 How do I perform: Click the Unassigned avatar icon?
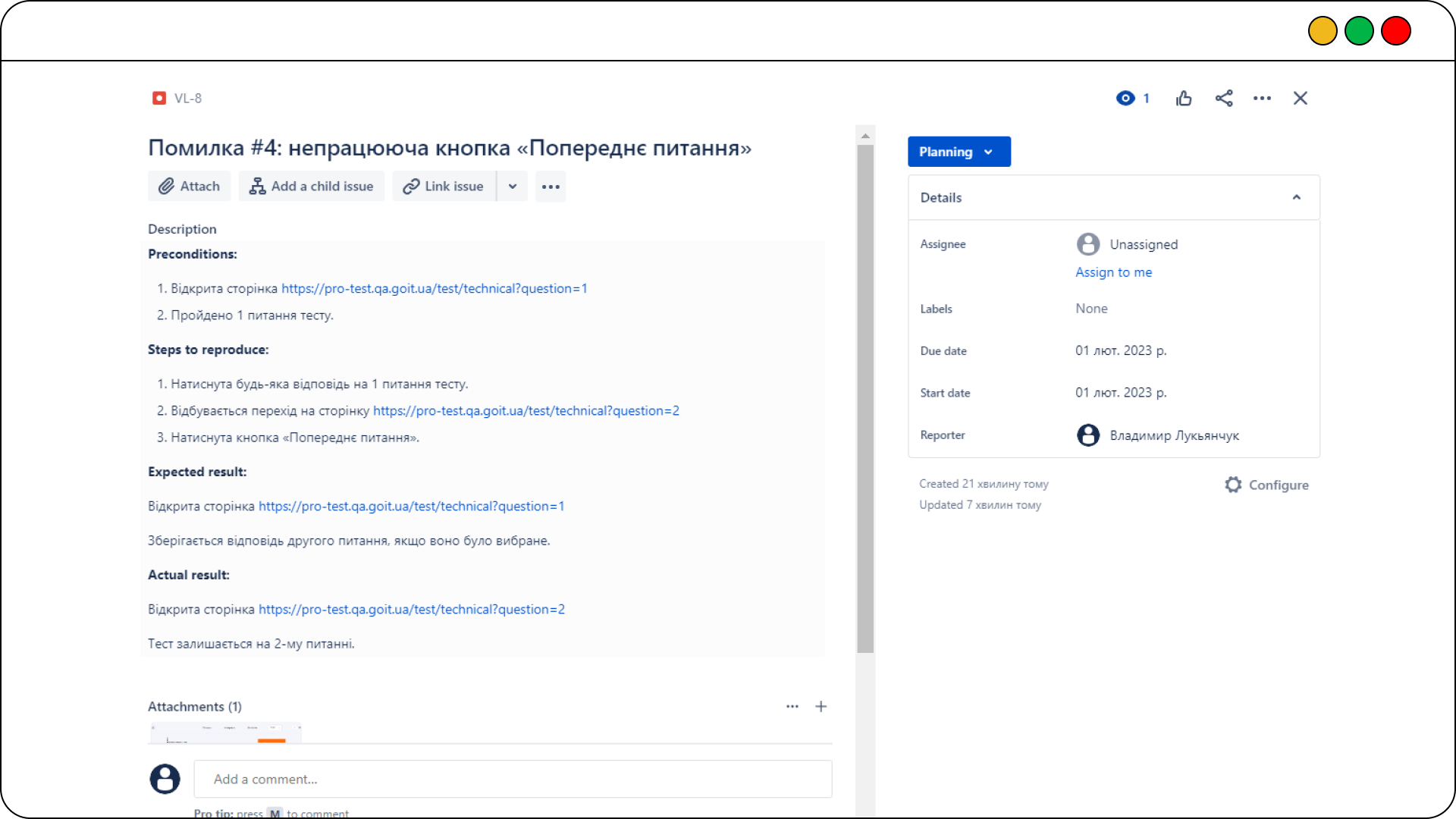(x=1088, y=244)
